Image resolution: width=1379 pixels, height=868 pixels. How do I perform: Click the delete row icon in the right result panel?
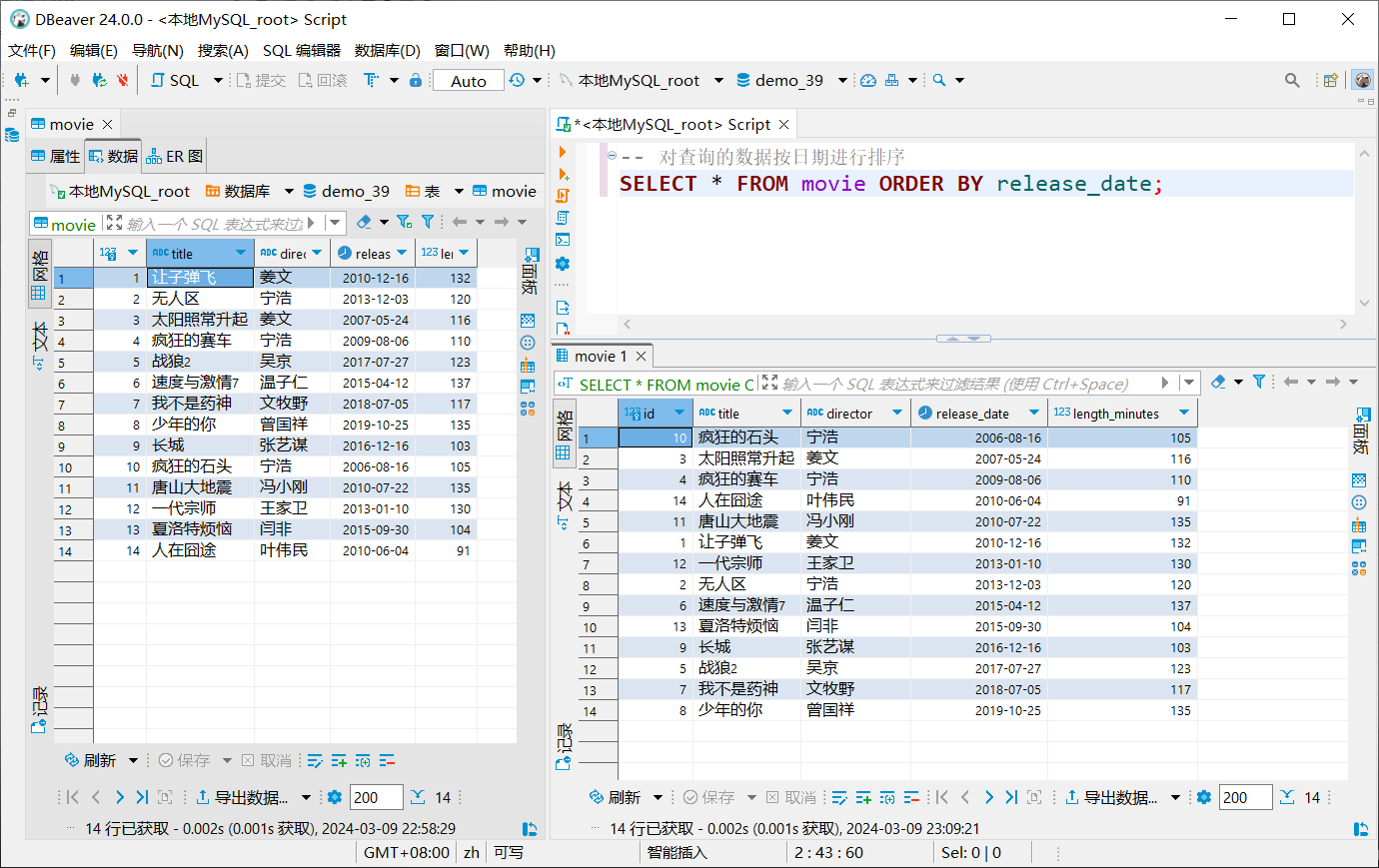coord(911,797)
